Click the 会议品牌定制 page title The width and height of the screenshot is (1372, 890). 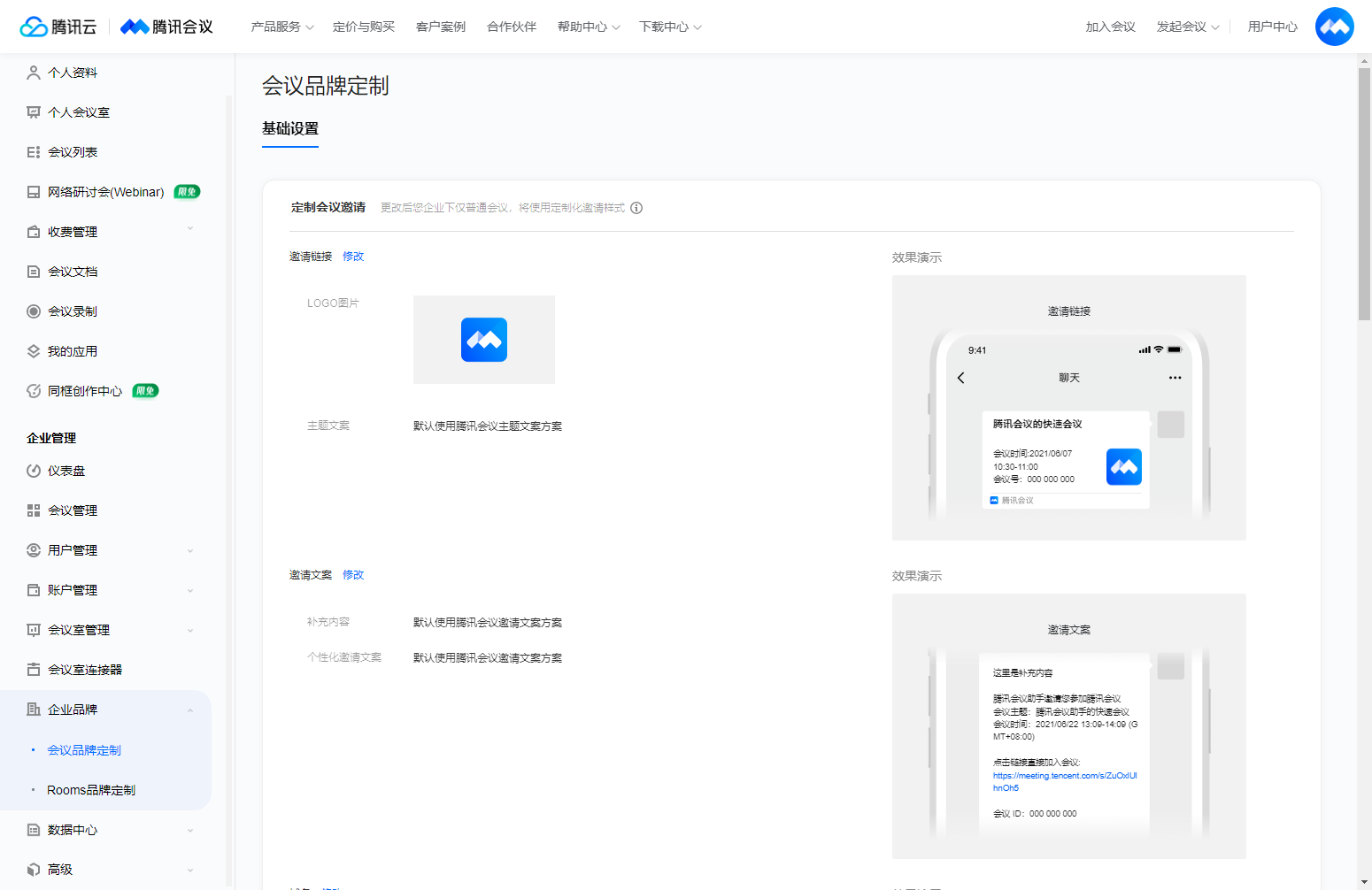[x=326, y=86]
